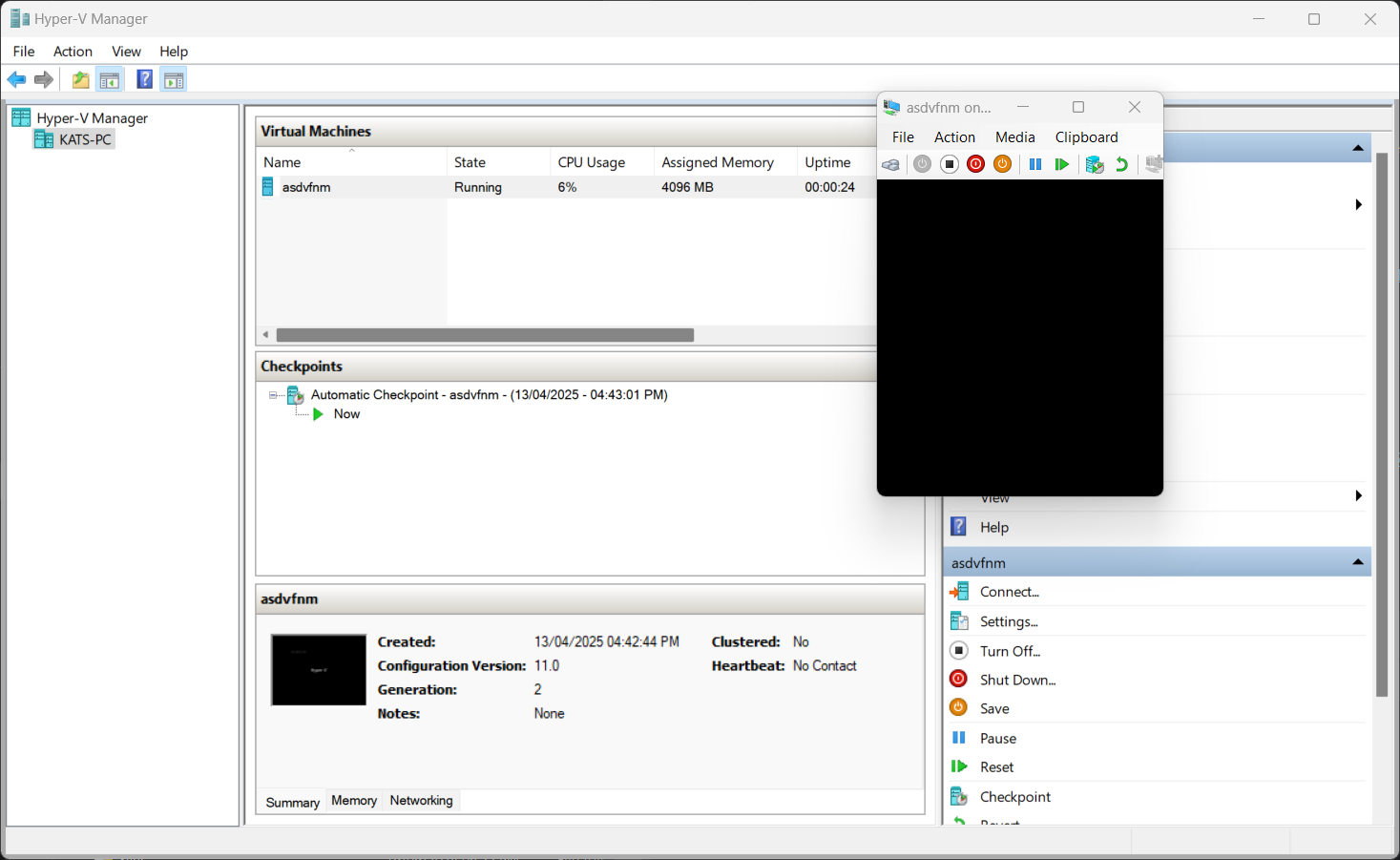The width and height of the screenshot is (1400, 860).
Task: Click green Reset icon in VM toolbar
Action: tap(1061, 164)
